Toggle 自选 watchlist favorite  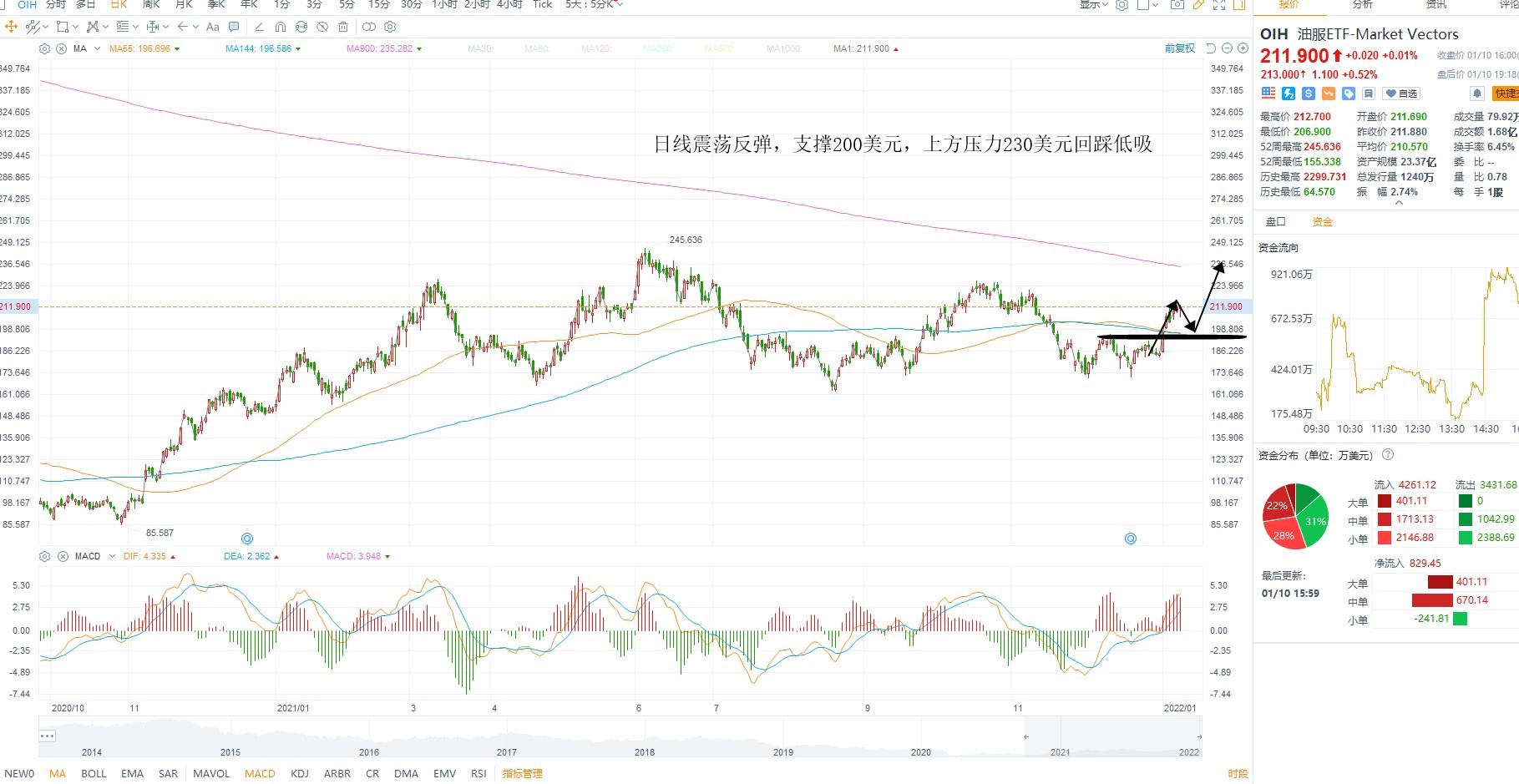point(1401,94)
